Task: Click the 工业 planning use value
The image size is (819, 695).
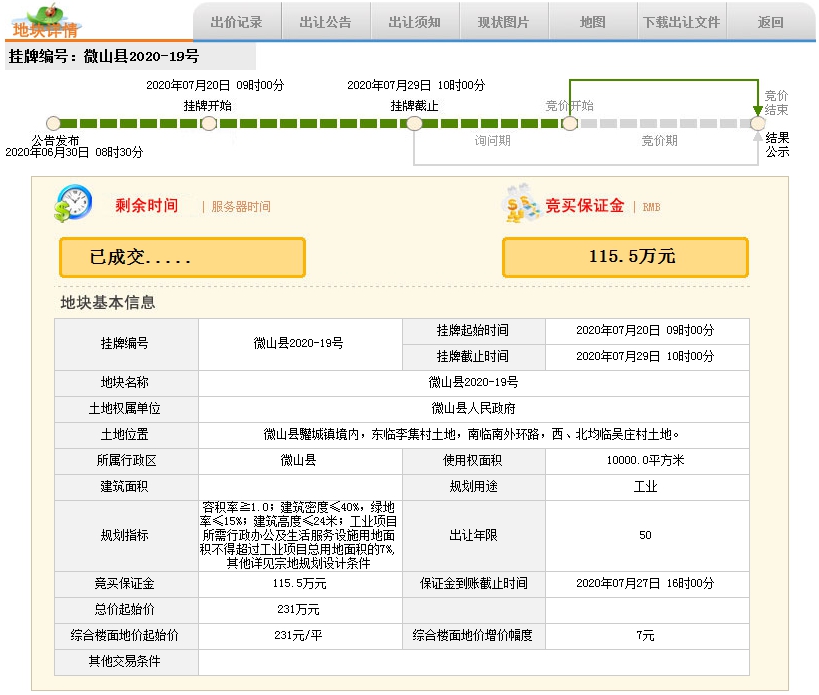Action: tap(646, 487)
